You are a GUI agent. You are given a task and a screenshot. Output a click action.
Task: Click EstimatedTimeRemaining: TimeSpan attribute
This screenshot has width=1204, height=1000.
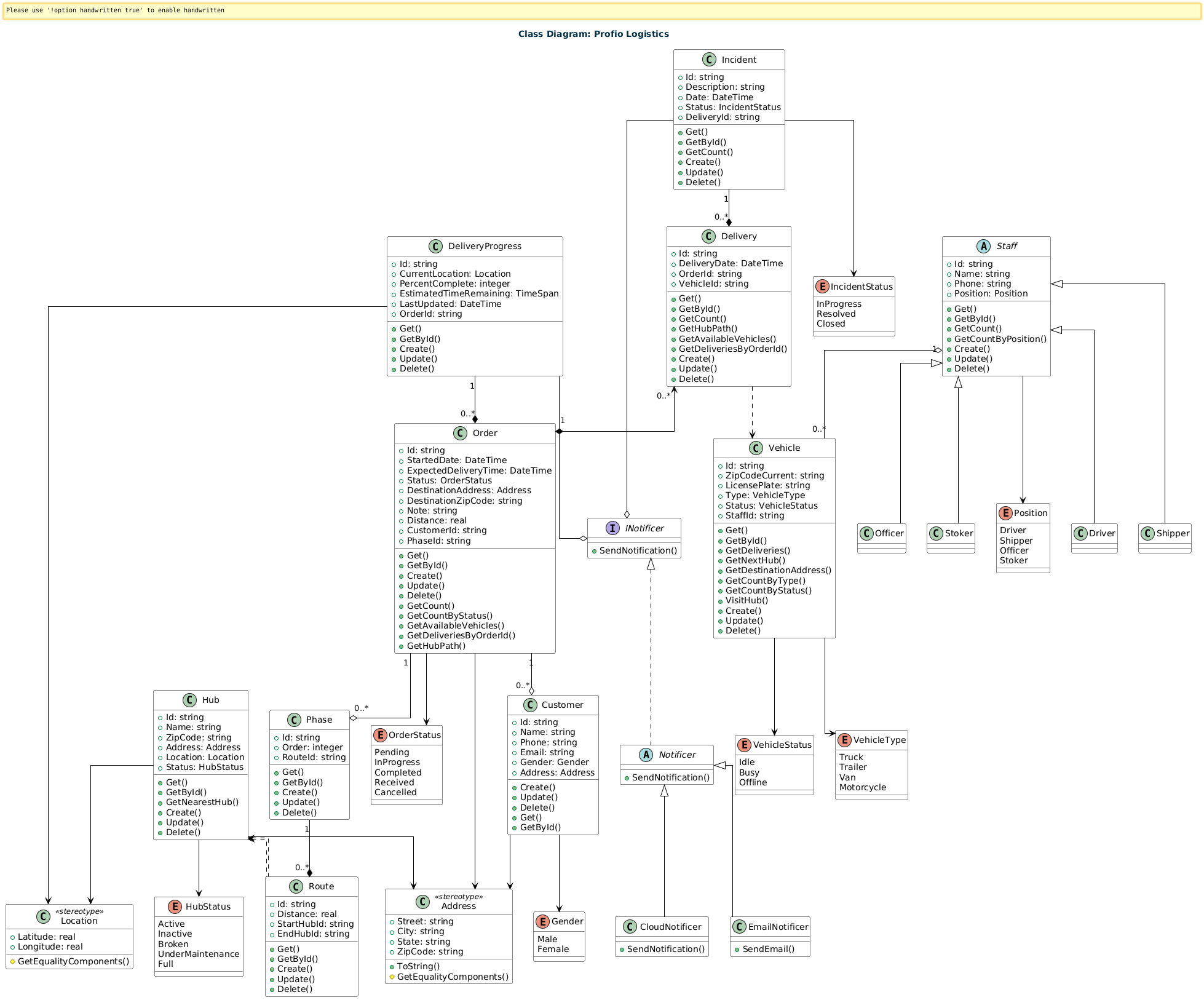coord(479,293)
